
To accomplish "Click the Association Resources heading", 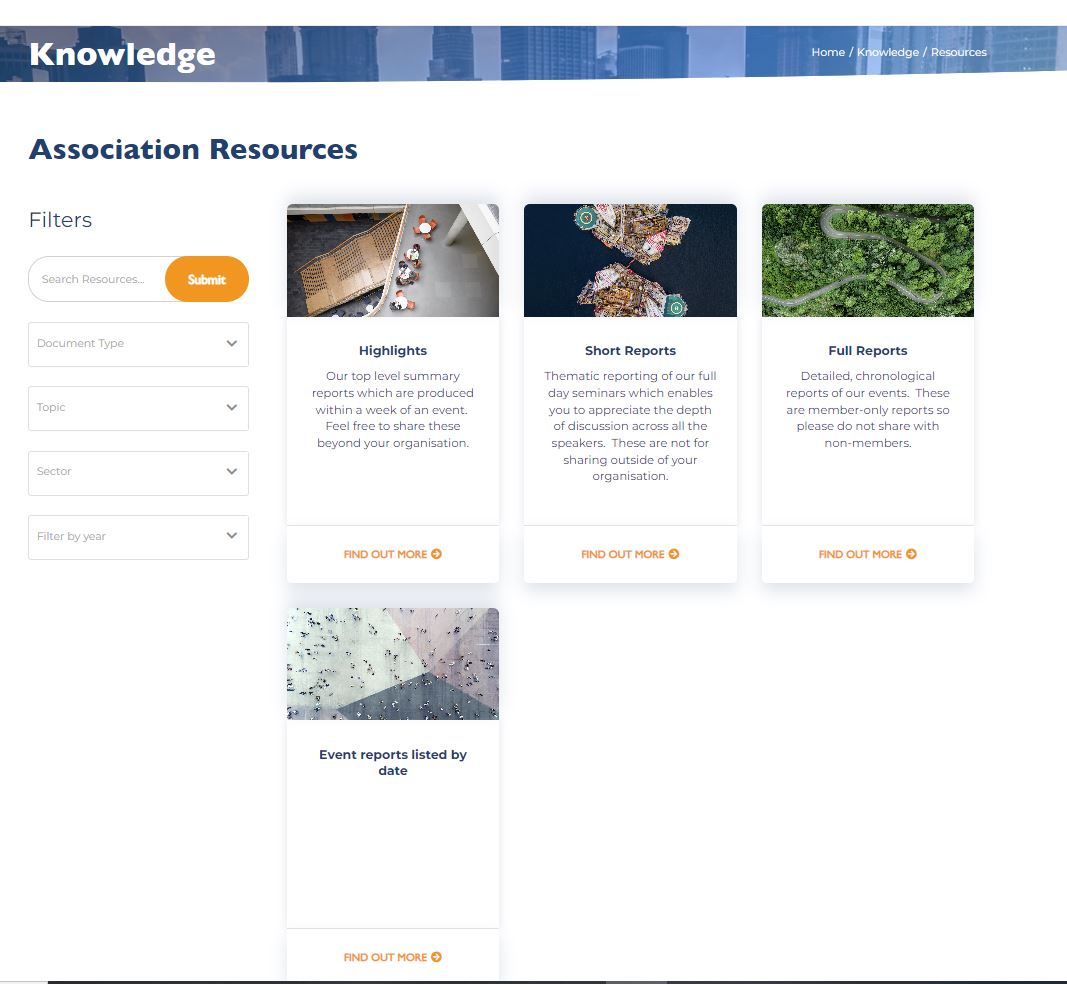I will pyautogui.click(x=193, y=149).
